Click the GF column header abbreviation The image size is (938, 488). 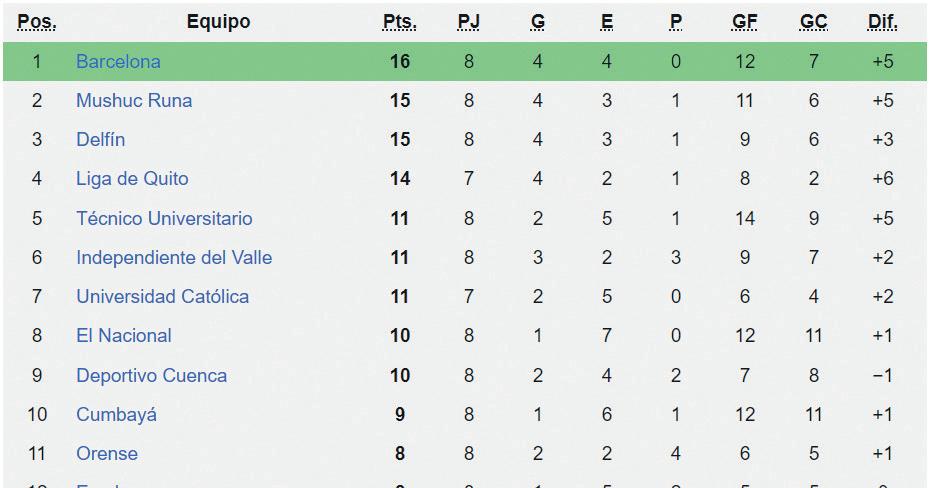click(x=745, y=22)
